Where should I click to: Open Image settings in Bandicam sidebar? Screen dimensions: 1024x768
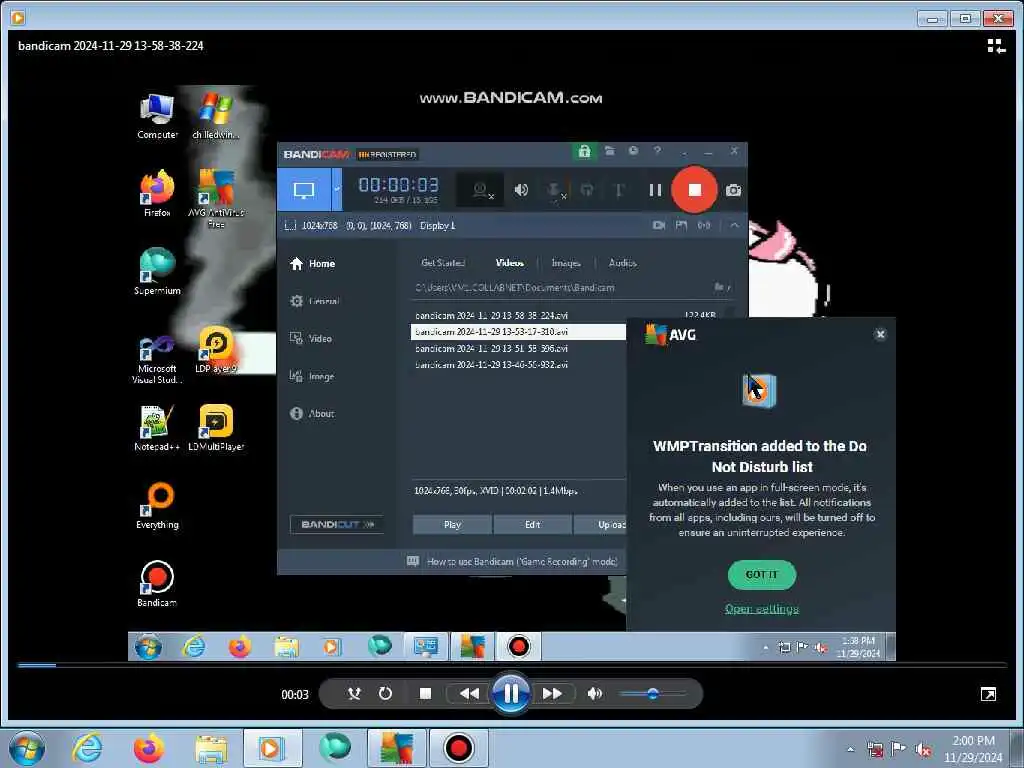312,376
